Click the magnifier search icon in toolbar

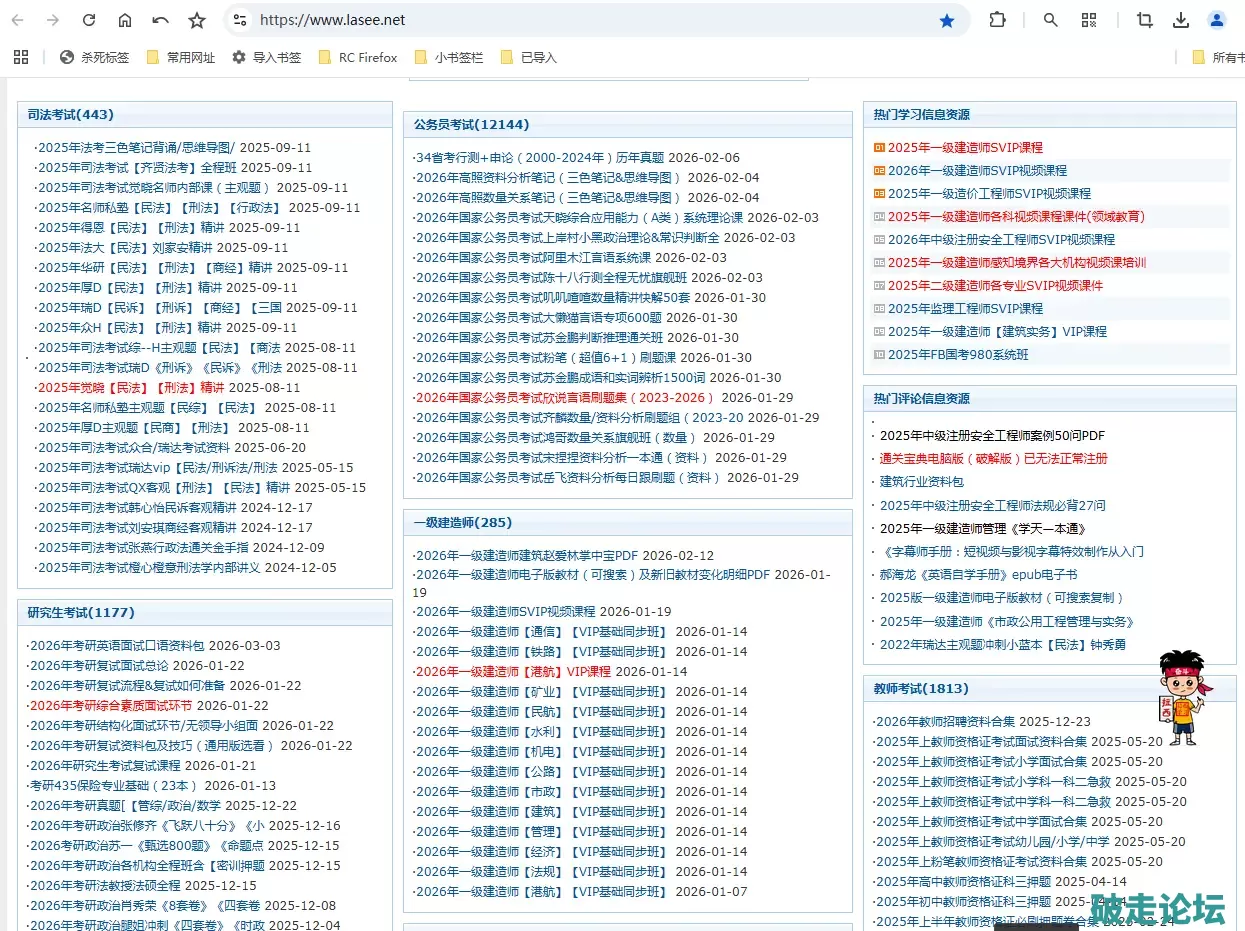(x=1050, y=20)
